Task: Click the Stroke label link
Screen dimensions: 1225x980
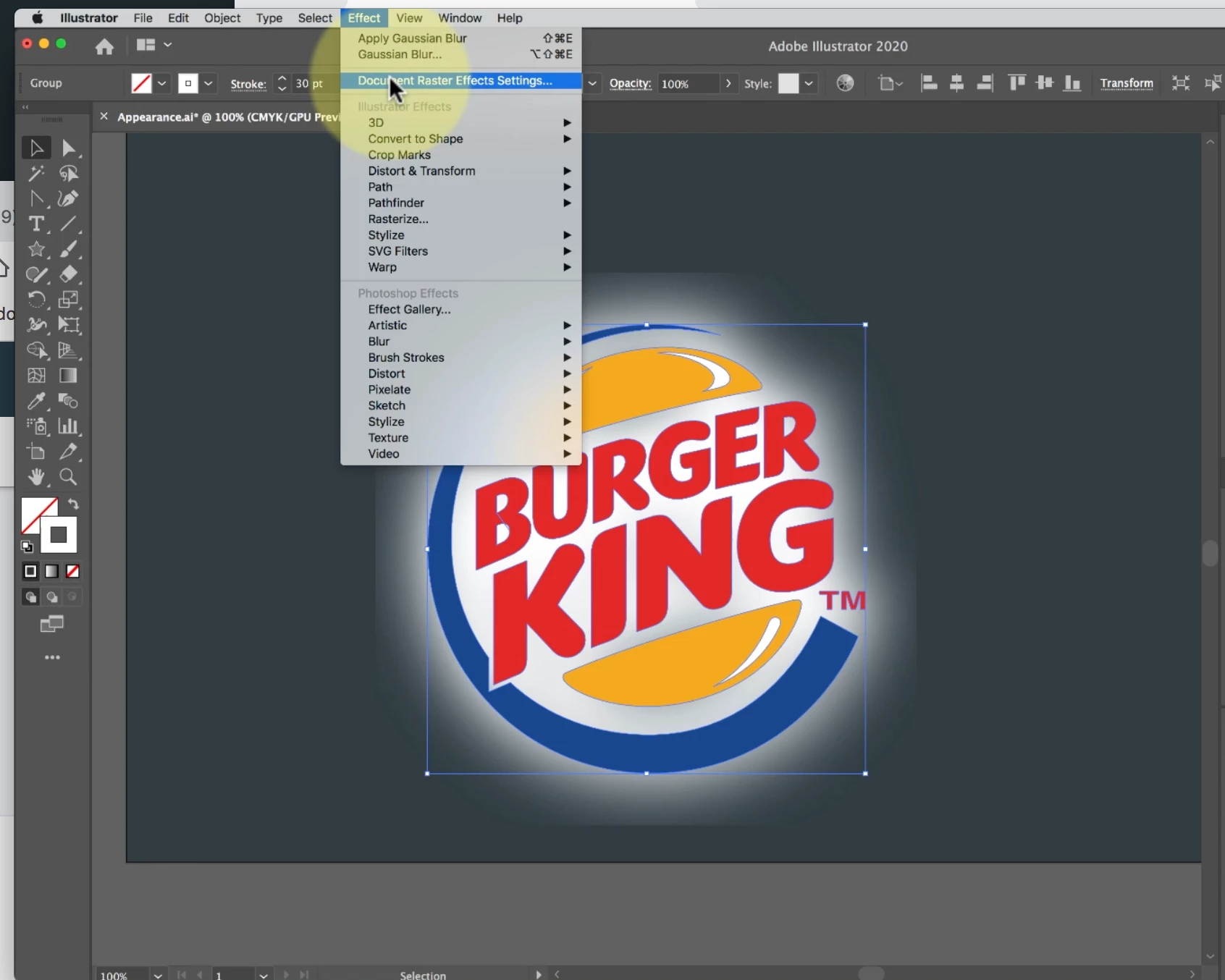Action: click(248, 84)
